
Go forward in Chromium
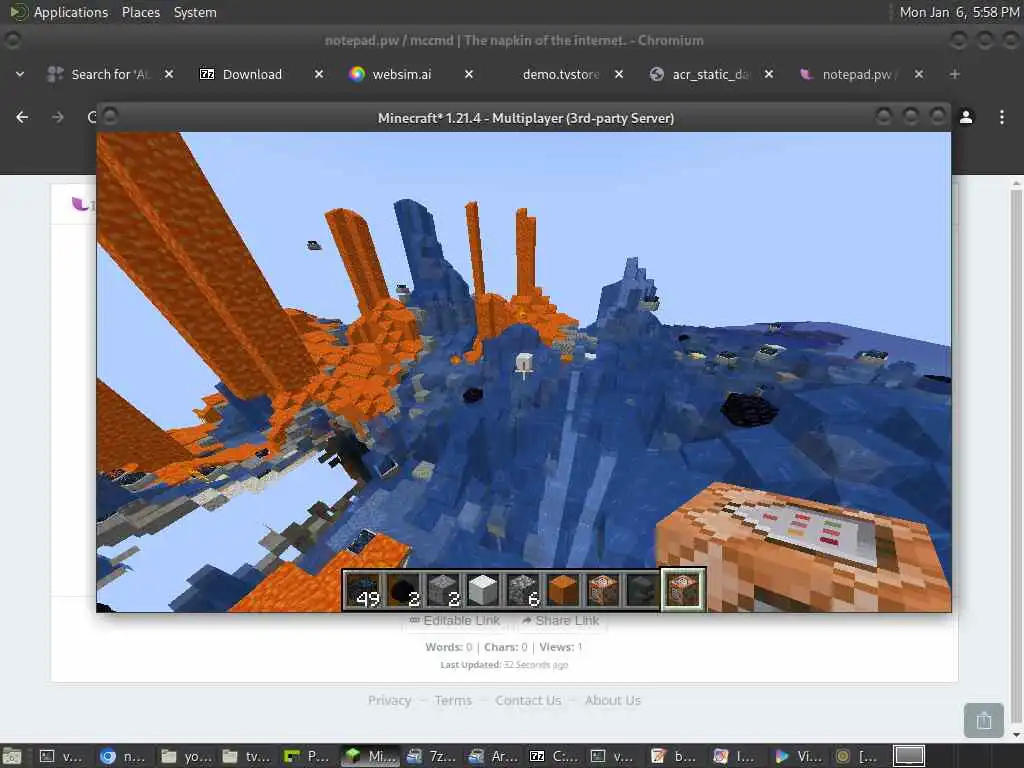tap(58, 117)
